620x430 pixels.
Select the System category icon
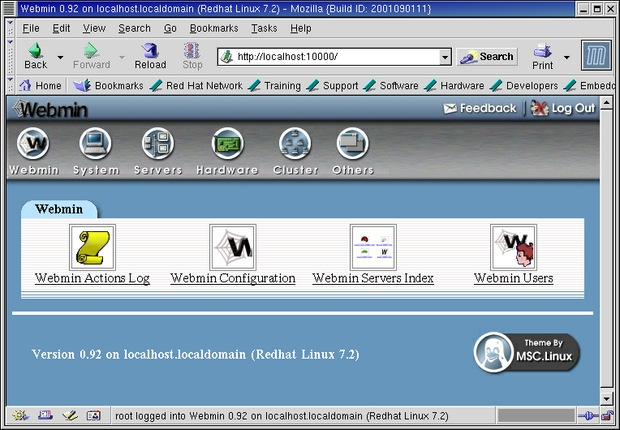pyautogui.click(x=96, y=146)
